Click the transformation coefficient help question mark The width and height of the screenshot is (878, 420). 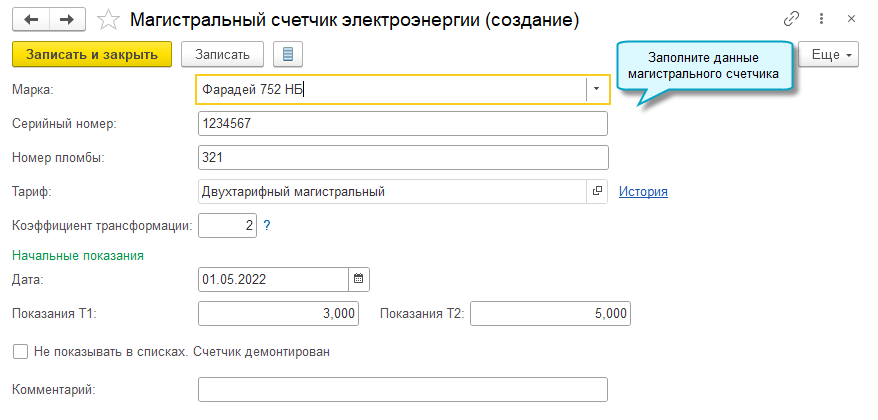(x=267, y=226)
